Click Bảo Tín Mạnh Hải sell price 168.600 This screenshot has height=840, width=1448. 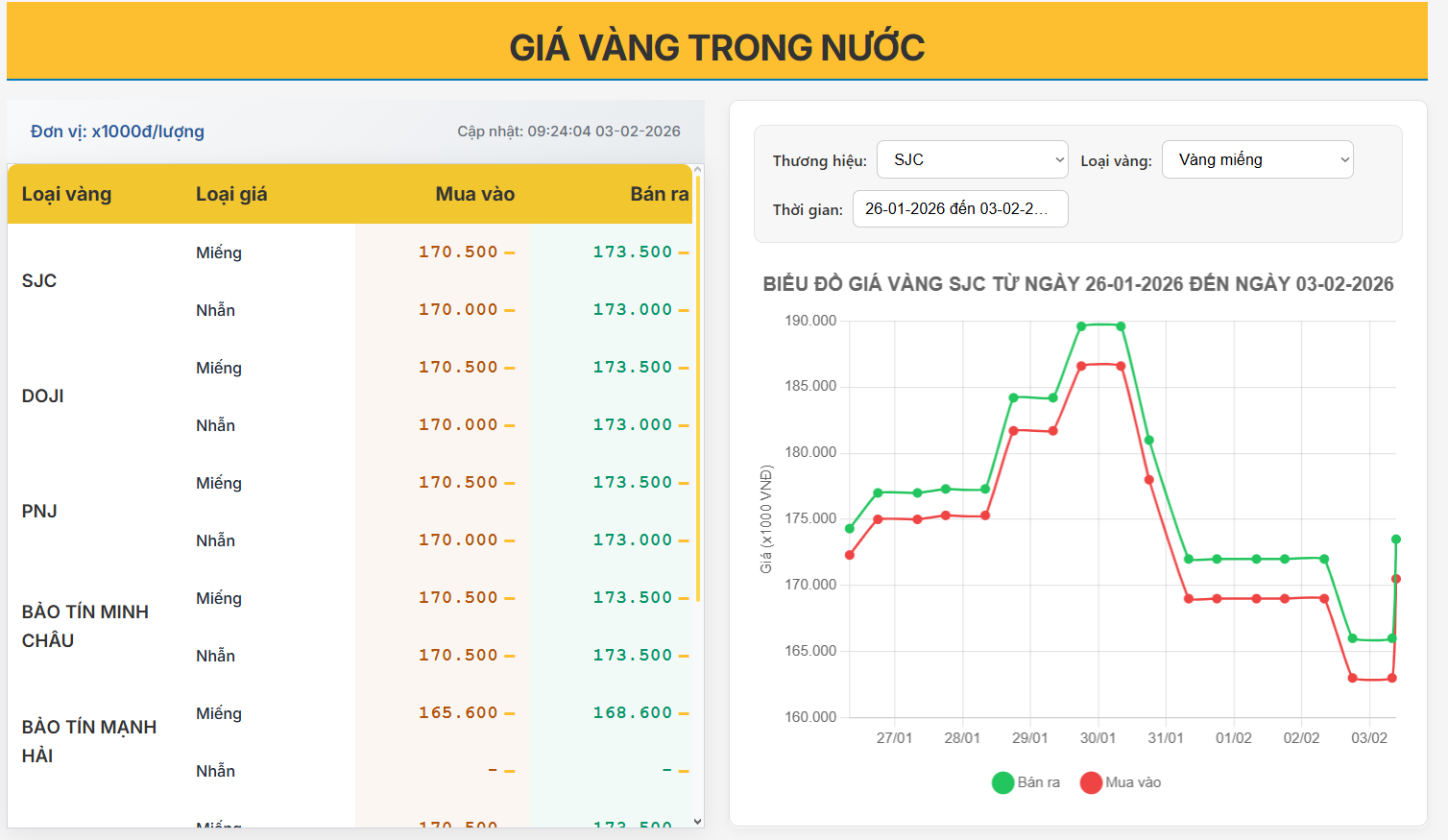click(633, 712)
